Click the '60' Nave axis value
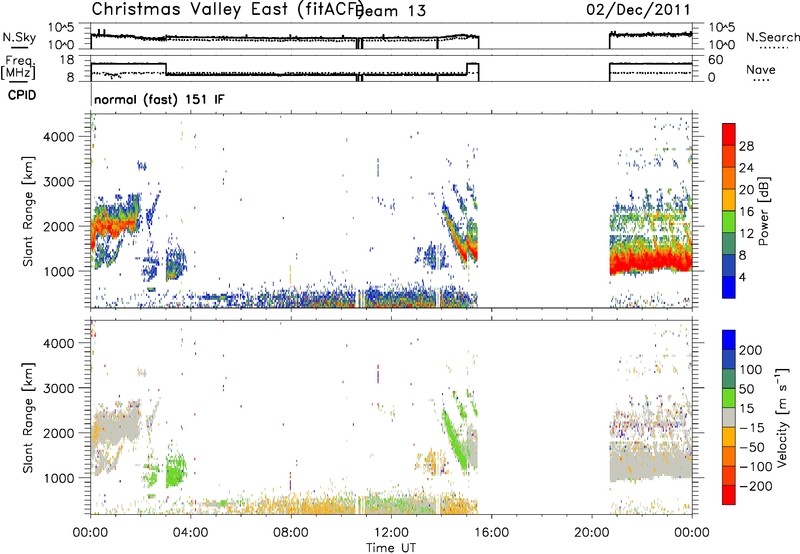Screen dimensions: 800x554 715,60
